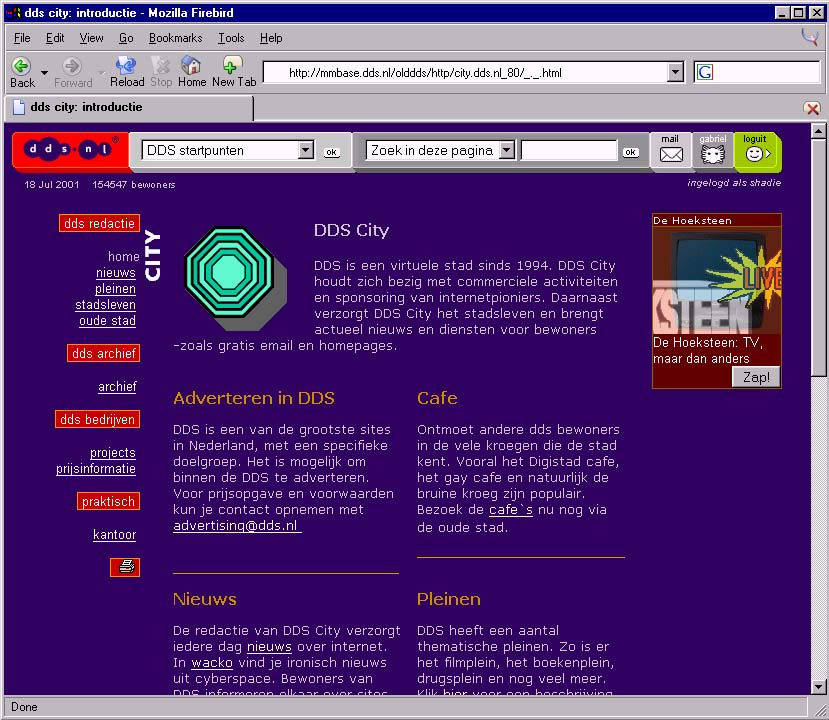
Task: Open the Back history dropdown arrow
Action: click(44, 72)
